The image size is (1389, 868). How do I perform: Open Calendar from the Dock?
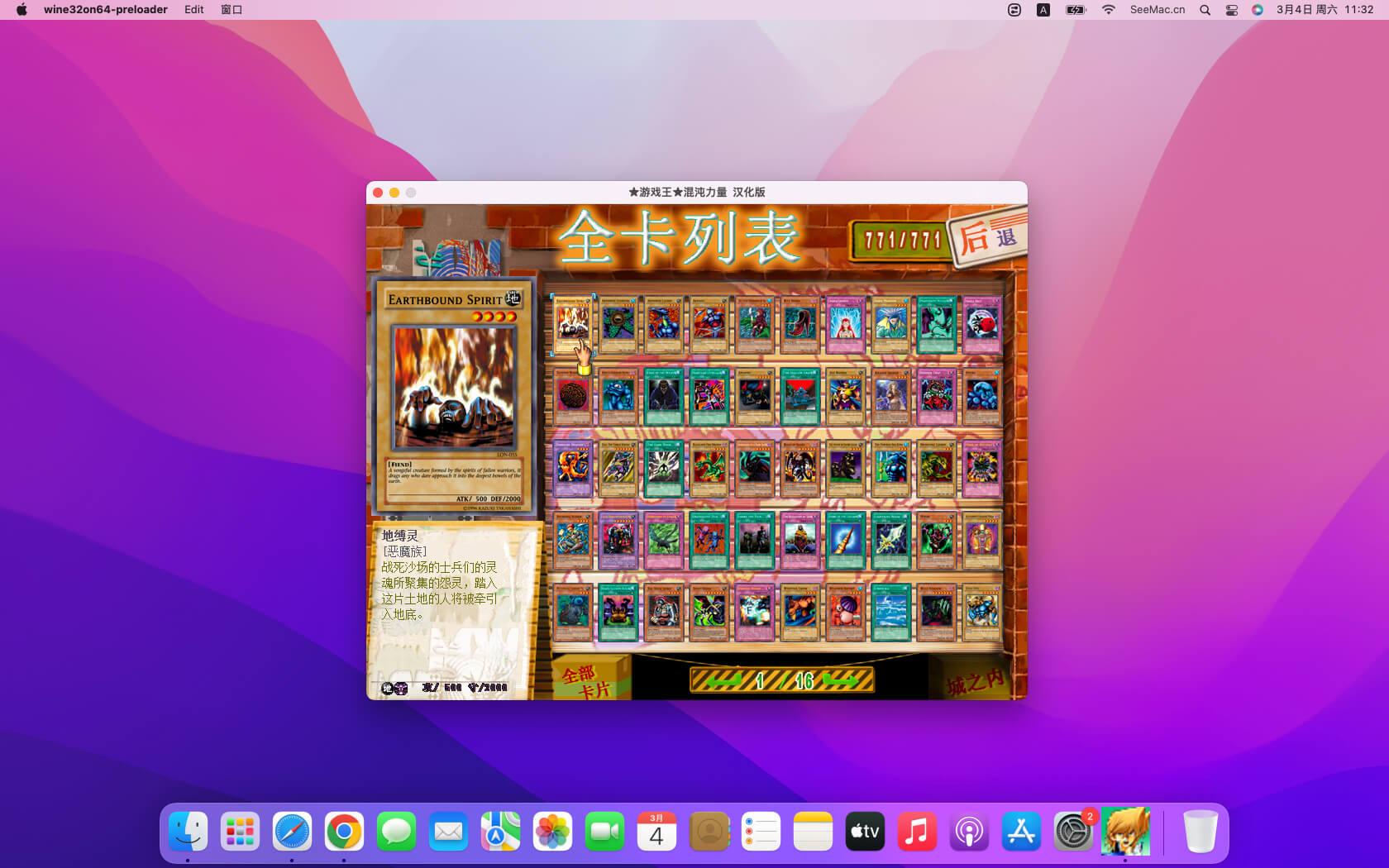656,831
